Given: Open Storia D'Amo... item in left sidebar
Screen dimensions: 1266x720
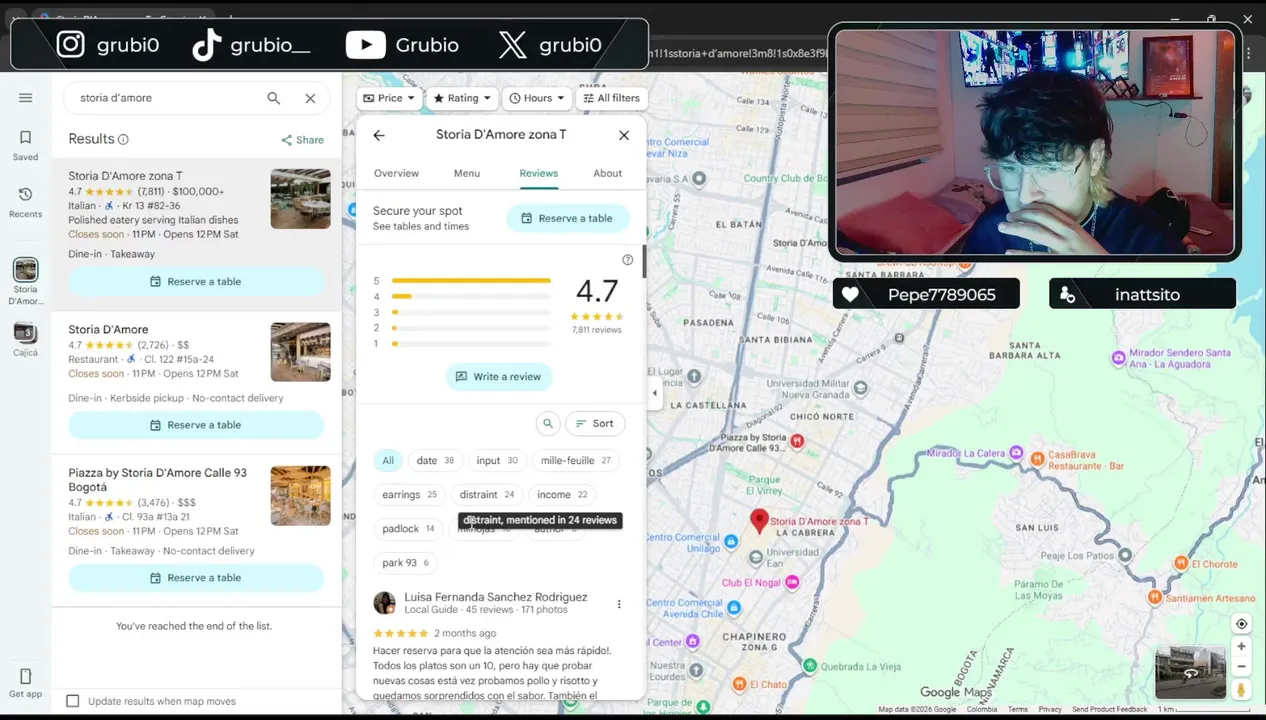Looking at the screenshot, I should pyautogui.click(x=25, y=281).
